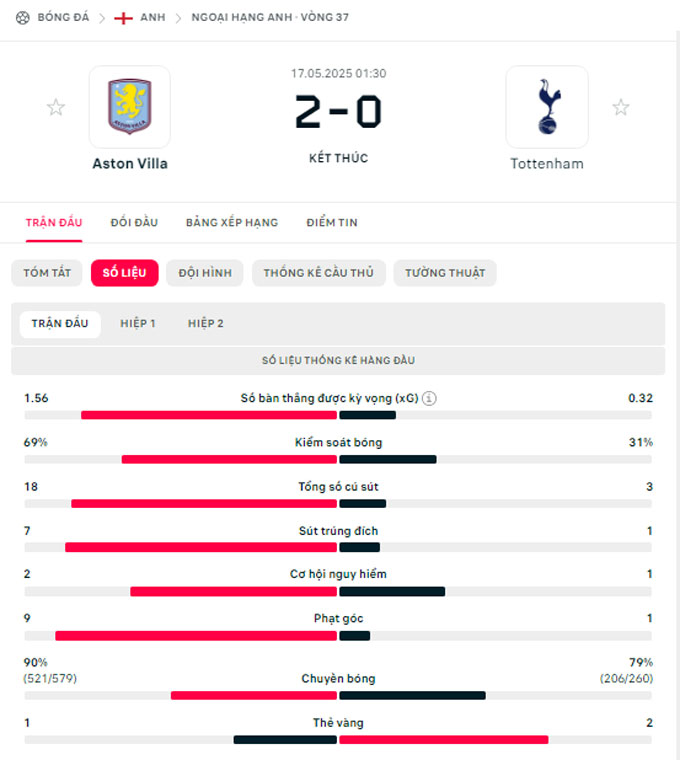Open NGOẠI HẠNG ANH - VÒNG 37 link
The height and width of the screenshot is (760, 680).
click(x=270, y=17)
